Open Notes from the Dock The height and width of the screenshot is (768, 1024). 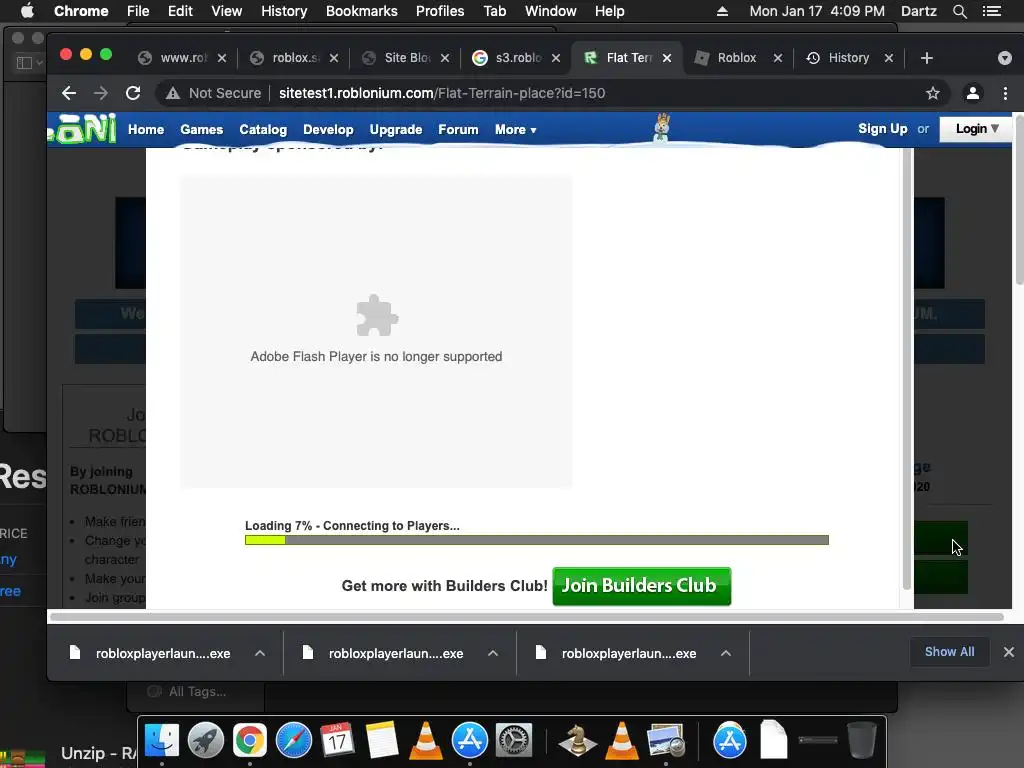382,741
